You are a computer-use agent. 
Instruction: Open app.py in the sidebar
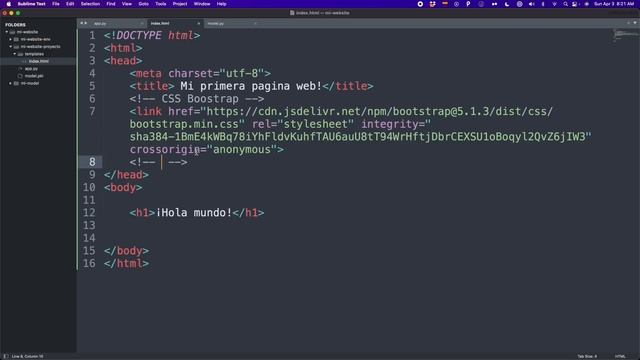[x=31, y=69]
